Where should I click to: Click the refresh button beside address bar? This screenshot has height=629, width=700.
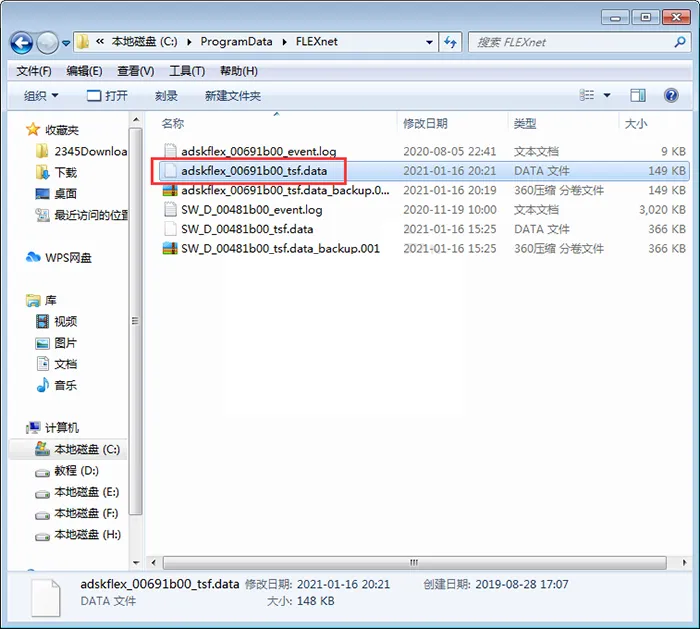[450, 42]
